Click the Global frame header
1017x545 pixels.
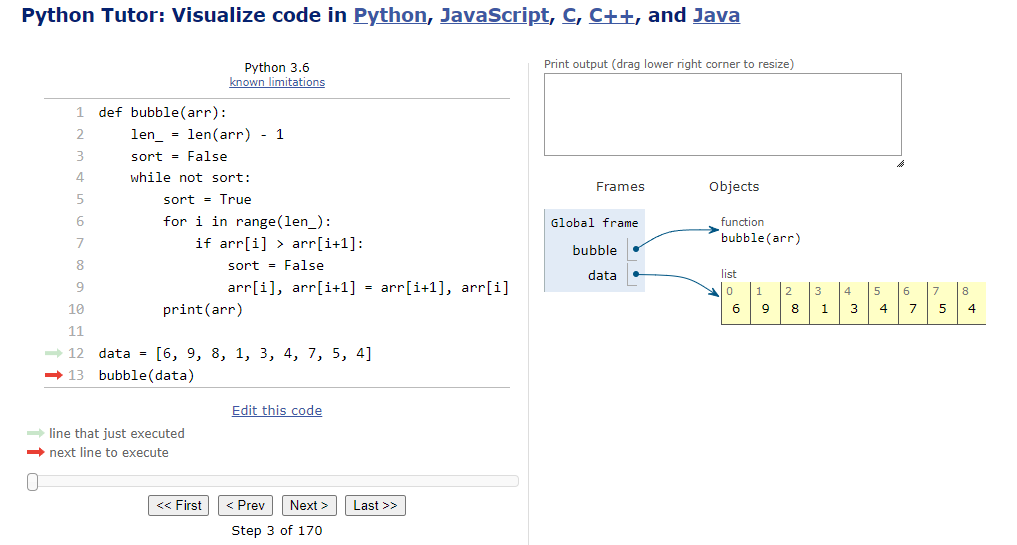(594, 223)
